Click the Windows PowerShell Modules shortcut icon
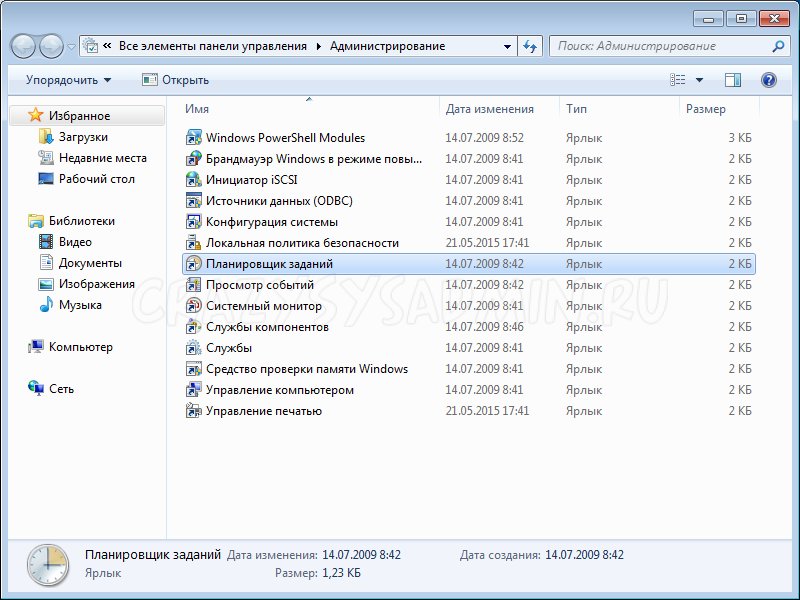 point(194,138)
